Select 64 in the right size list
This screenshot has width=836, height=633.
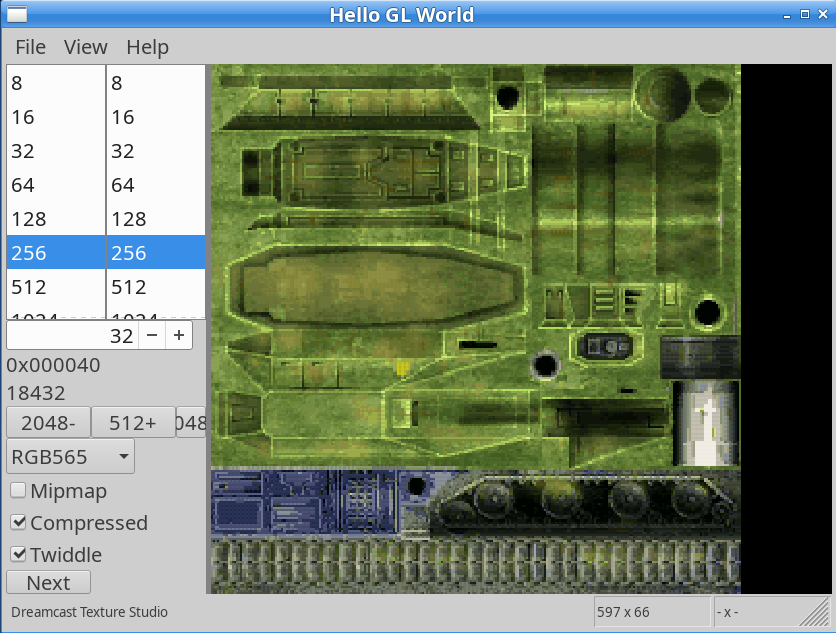tap(156, 185)
